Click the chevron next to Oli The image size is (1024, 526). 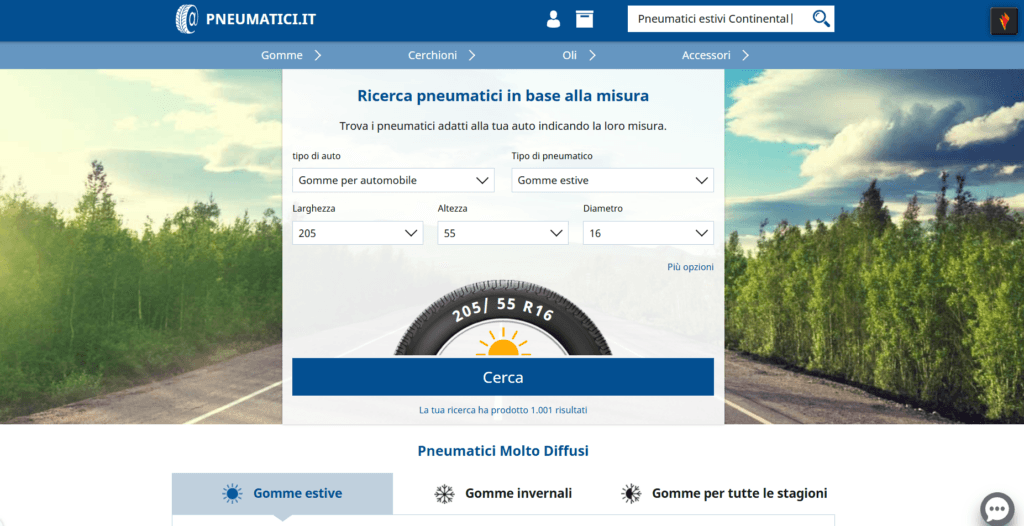[592, 56]
